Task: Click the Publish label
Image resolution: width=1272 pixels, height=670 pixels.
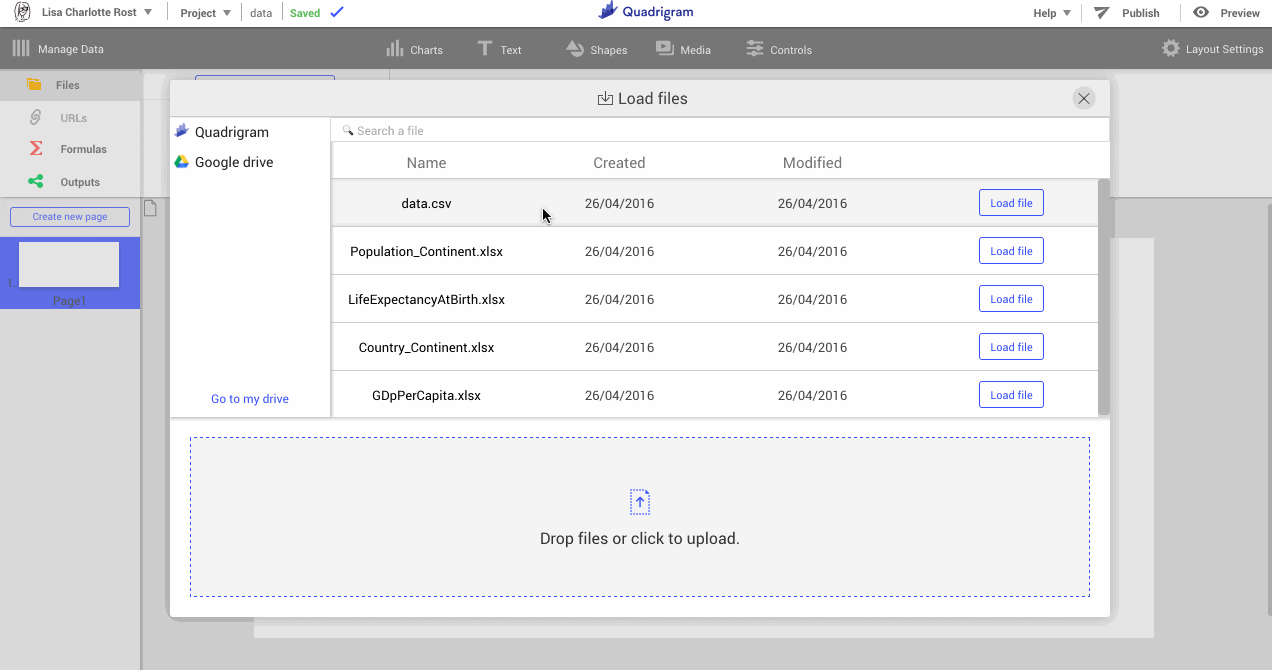Action: pos(1140,13)
